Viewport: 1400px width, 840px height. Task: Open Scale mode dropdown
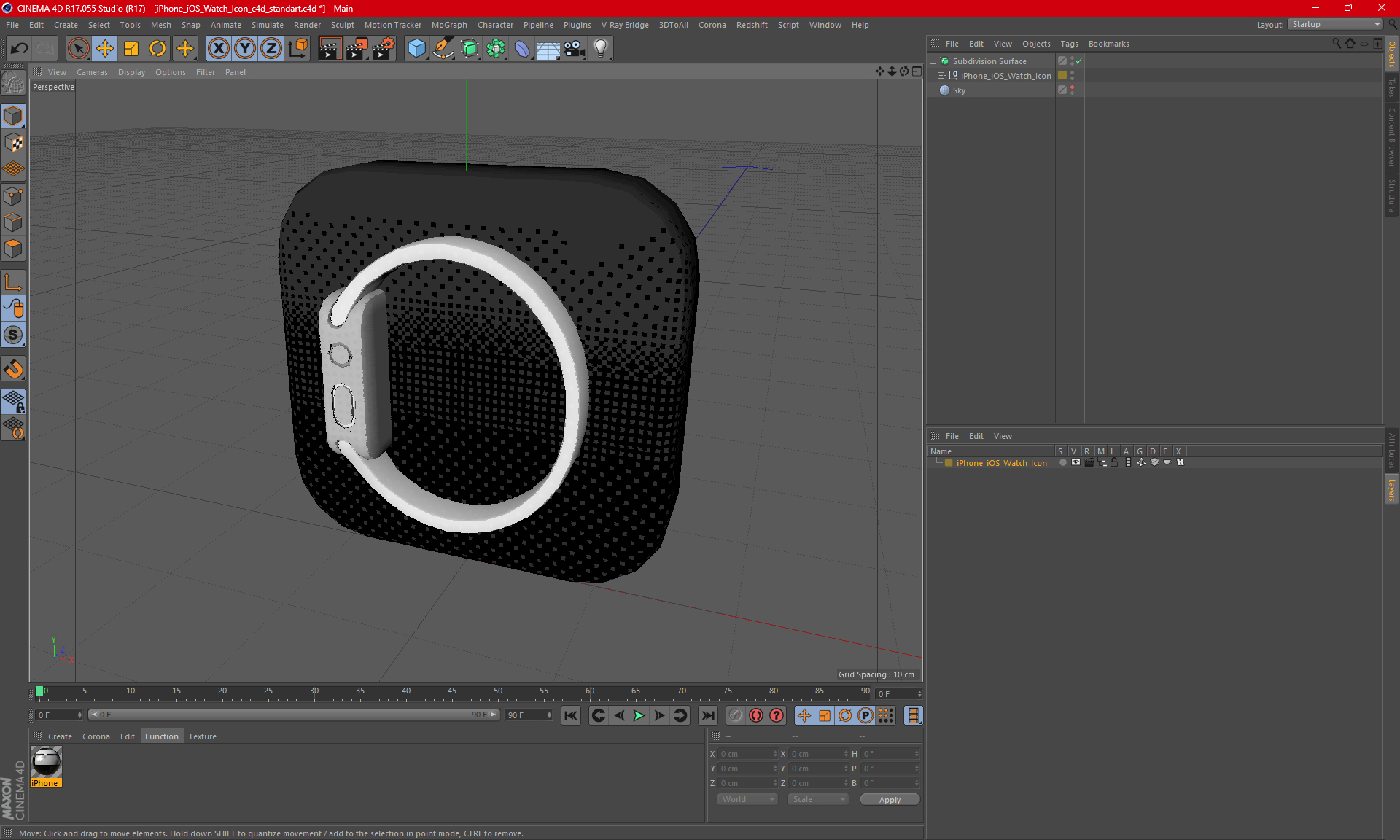click(x=818, y=799)
